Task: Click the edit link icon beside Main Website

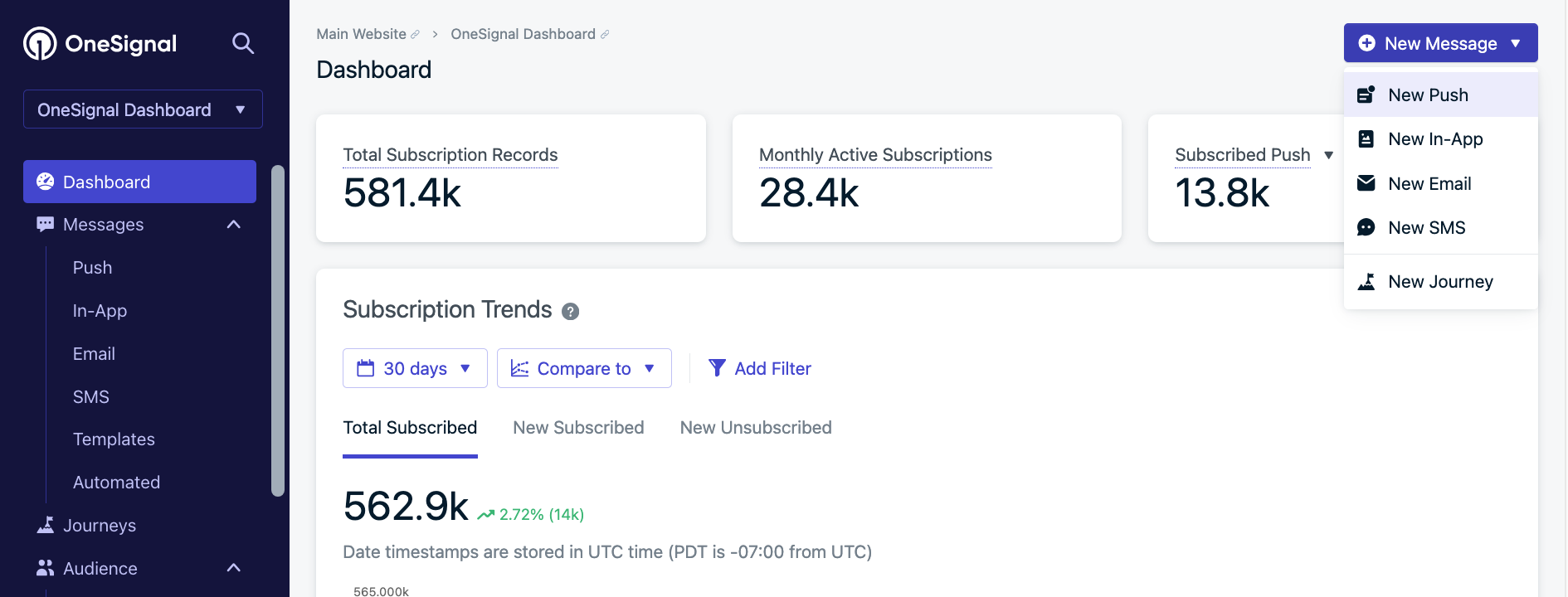Action: pos(416,34)
